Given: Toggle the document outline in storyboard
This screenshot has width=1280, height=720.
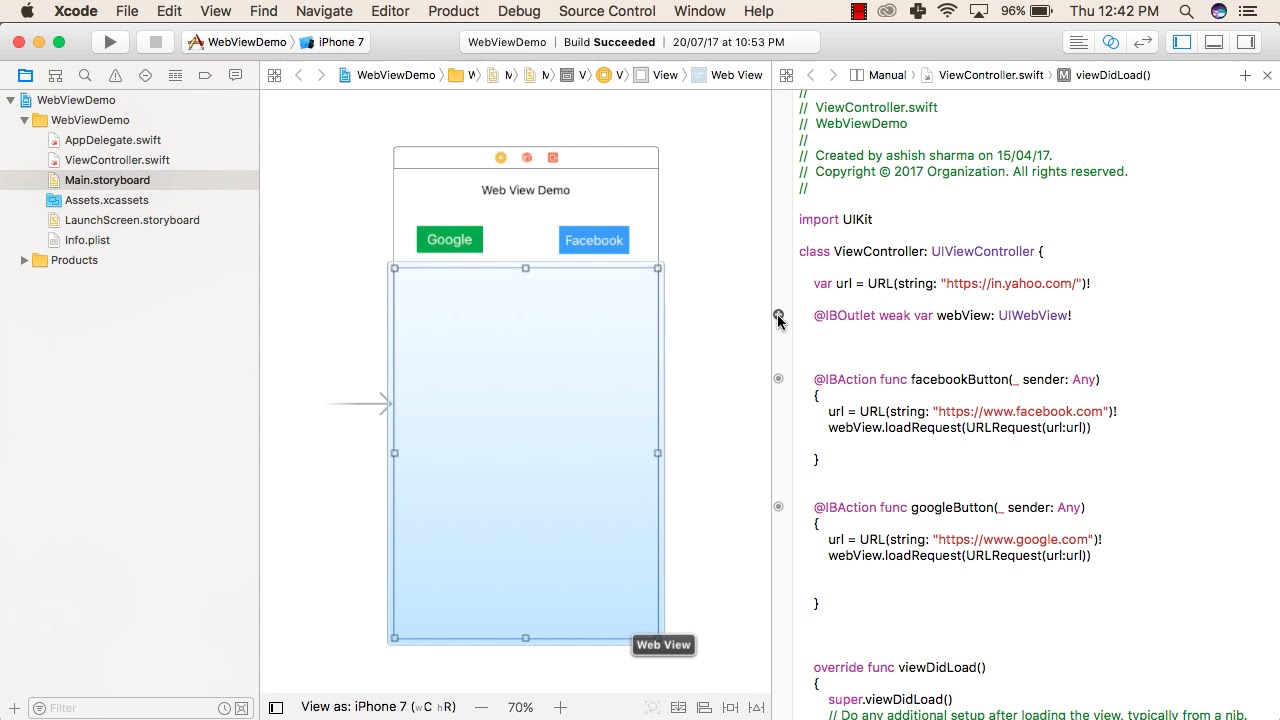Looking at the screenshot, I should pos(276,707).
